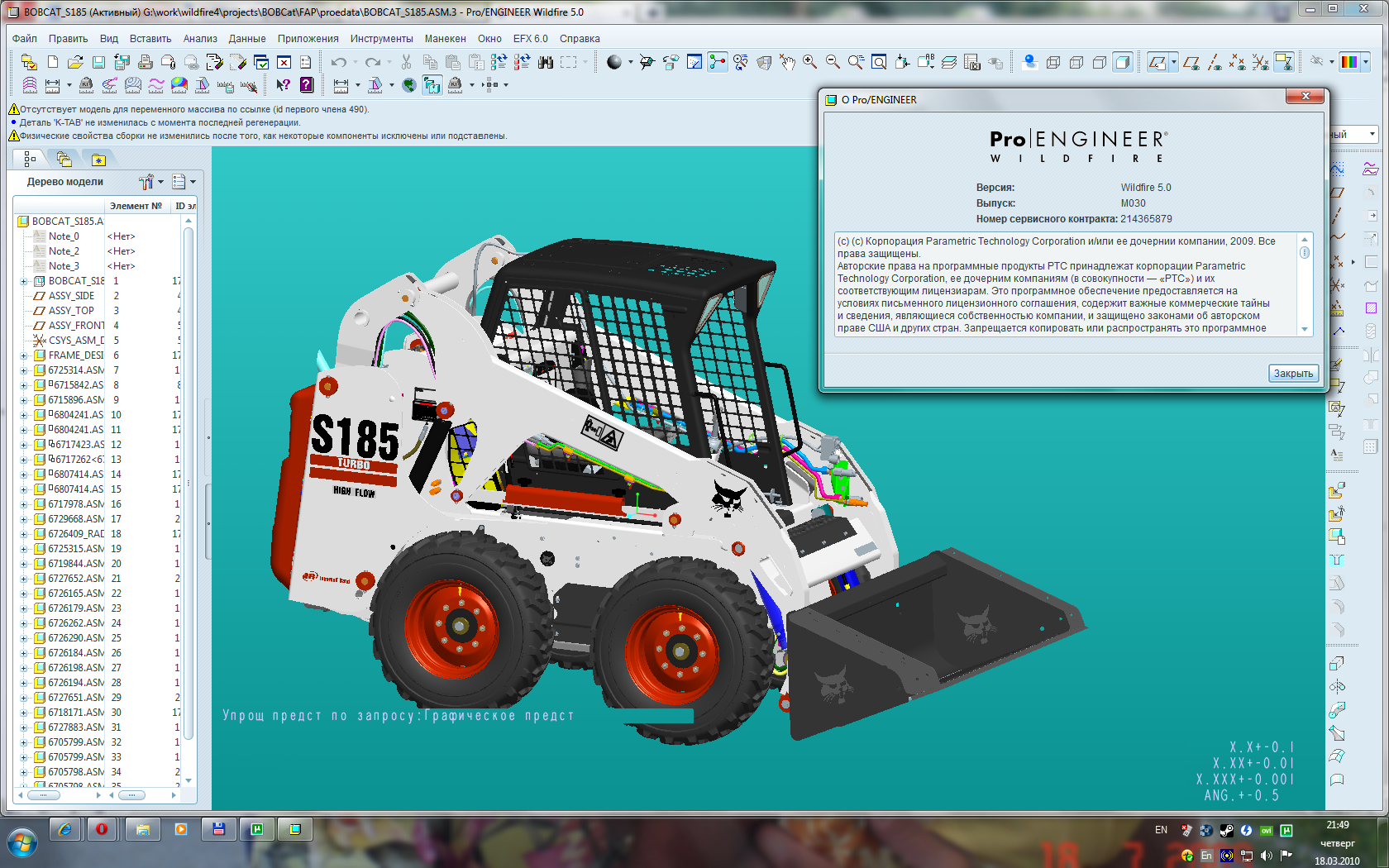The image size is (1389, 868).
Task: Toggle the Shading display mode
Action: click(x=1122, y=62)
